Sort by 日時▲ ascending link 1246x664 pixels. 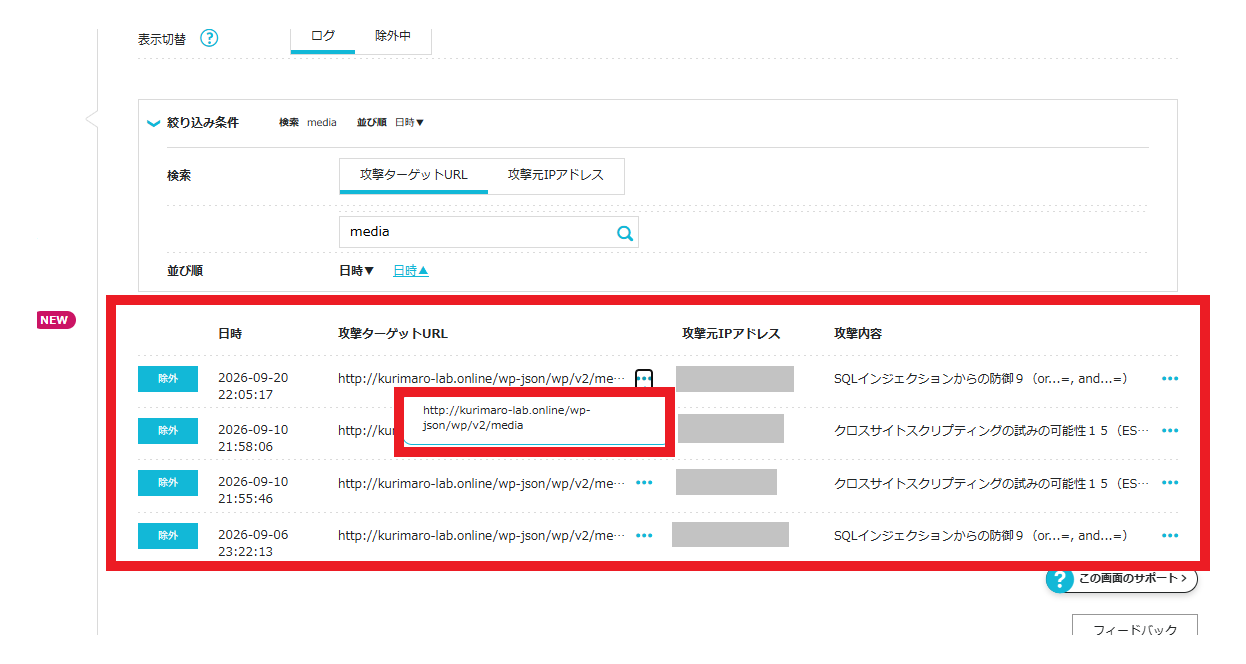(411, 271)
